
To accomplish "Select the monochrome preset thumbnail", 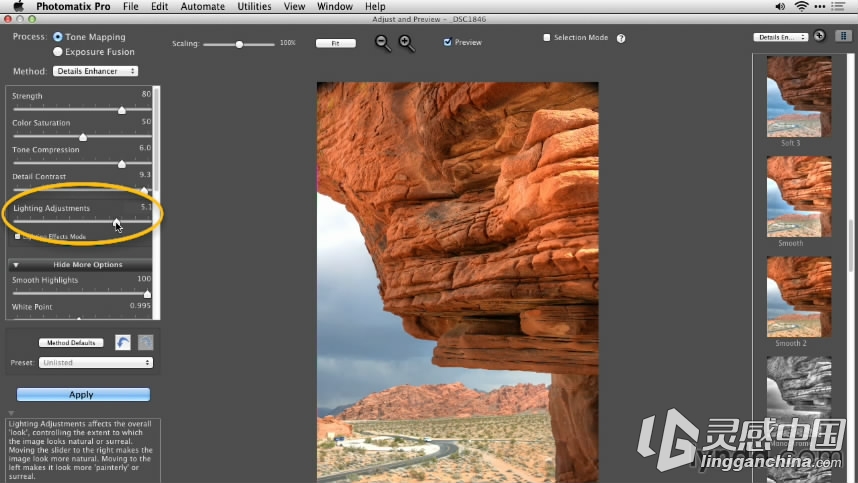I will pos(799,397).
